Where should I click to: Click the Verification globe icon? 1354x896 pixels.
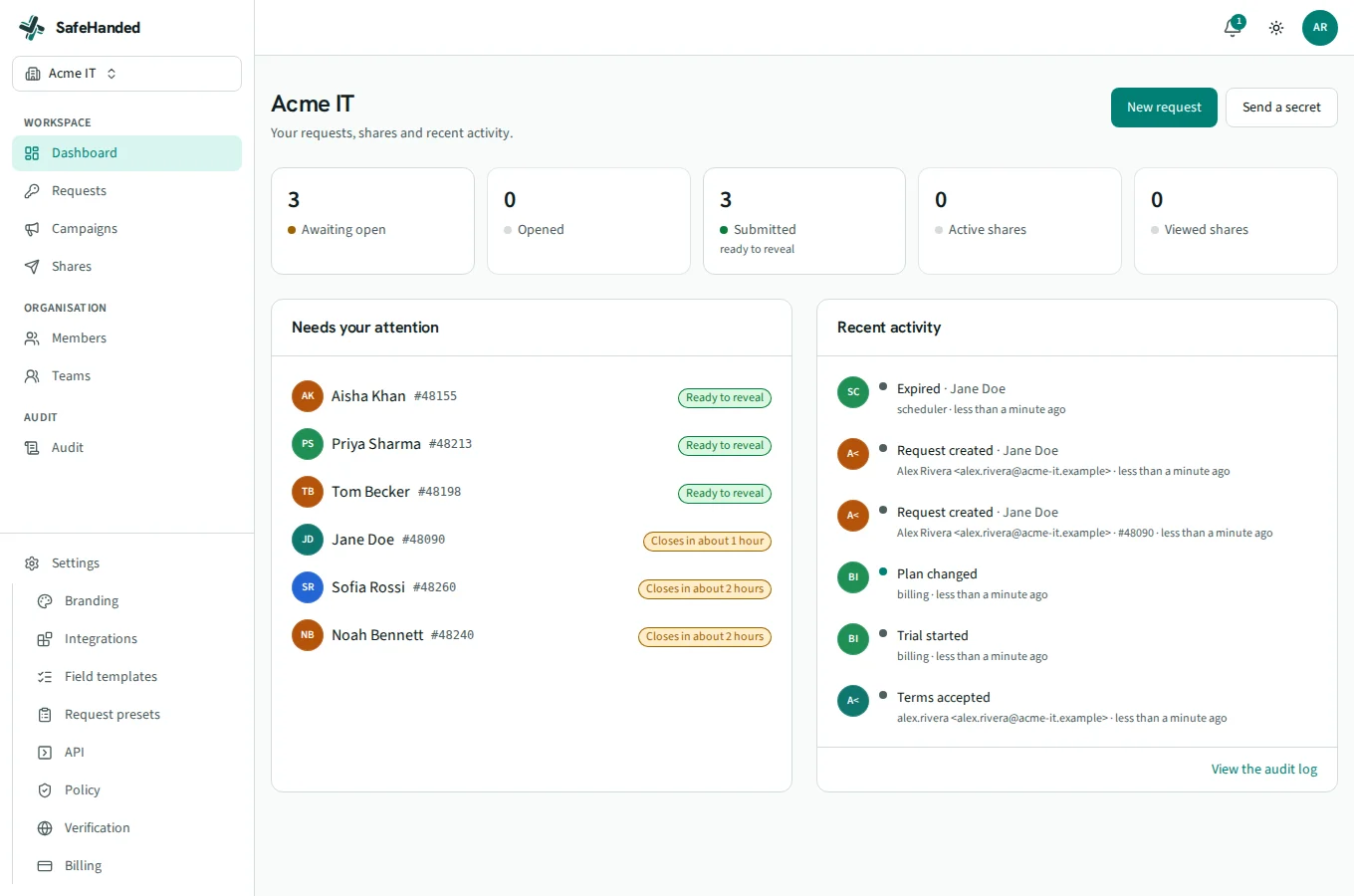tap(45, 828)
